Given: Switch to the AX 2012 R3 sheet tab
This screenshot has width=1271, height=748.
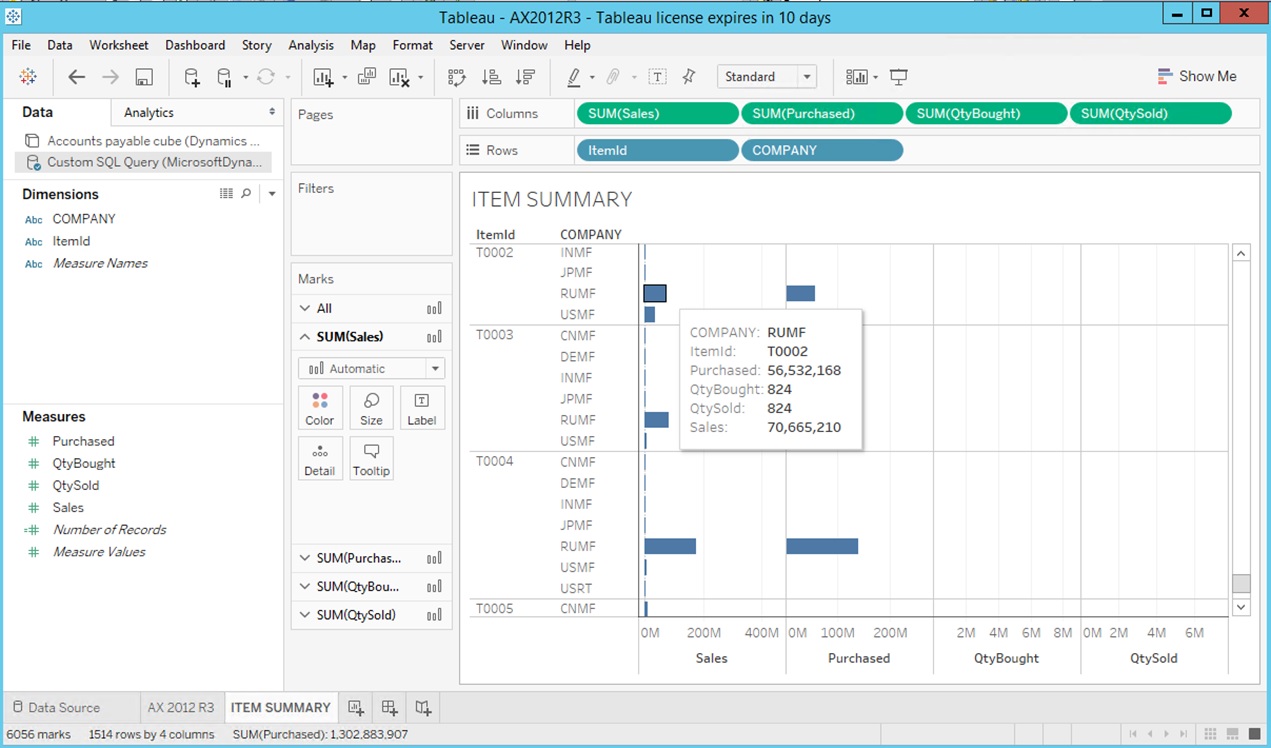Looking at the screenshot, I should tap(181, 708).
